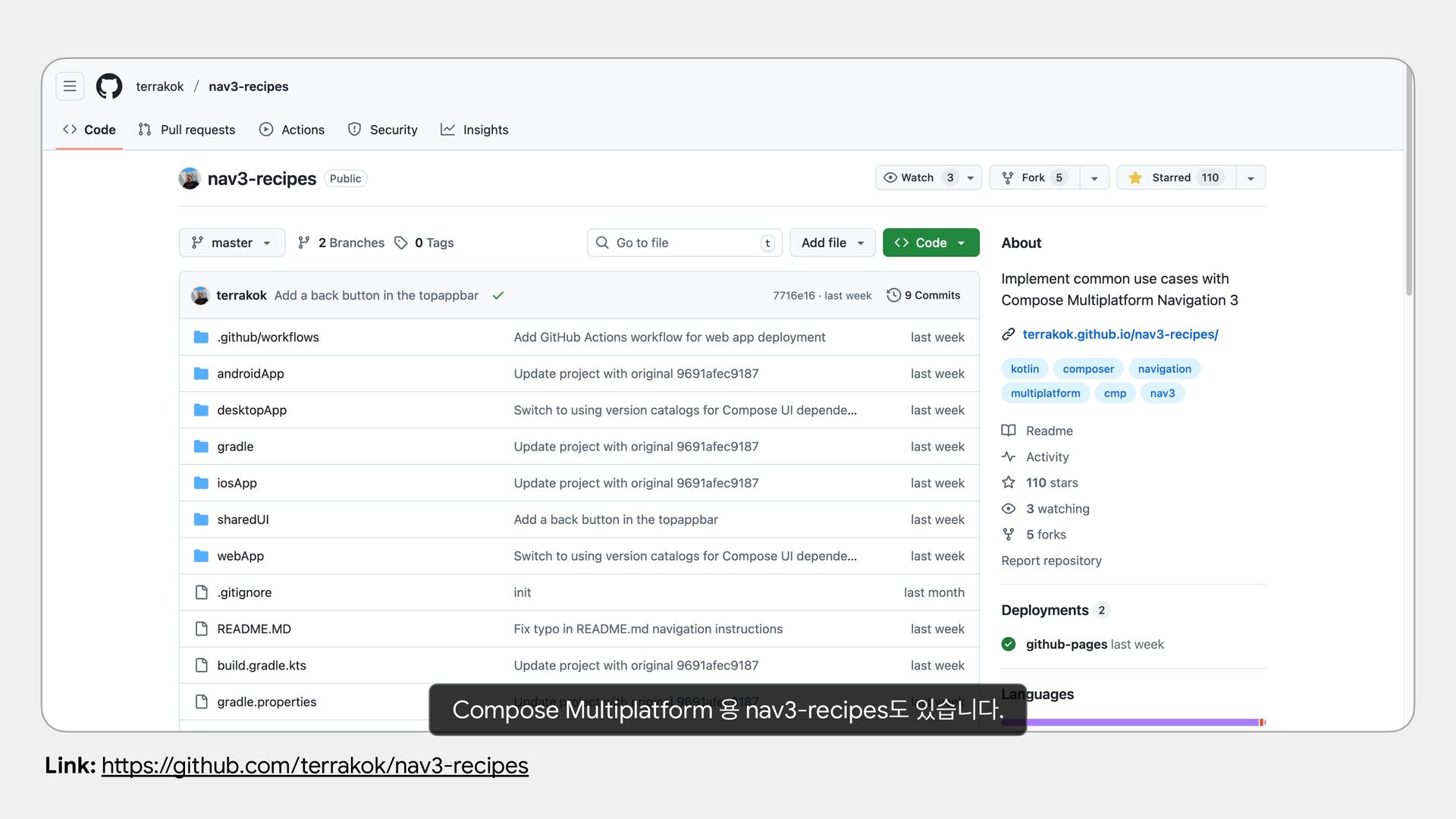Open the hamburger navigation menu
Screen dimensions: 1456x819
coord(70,86)
